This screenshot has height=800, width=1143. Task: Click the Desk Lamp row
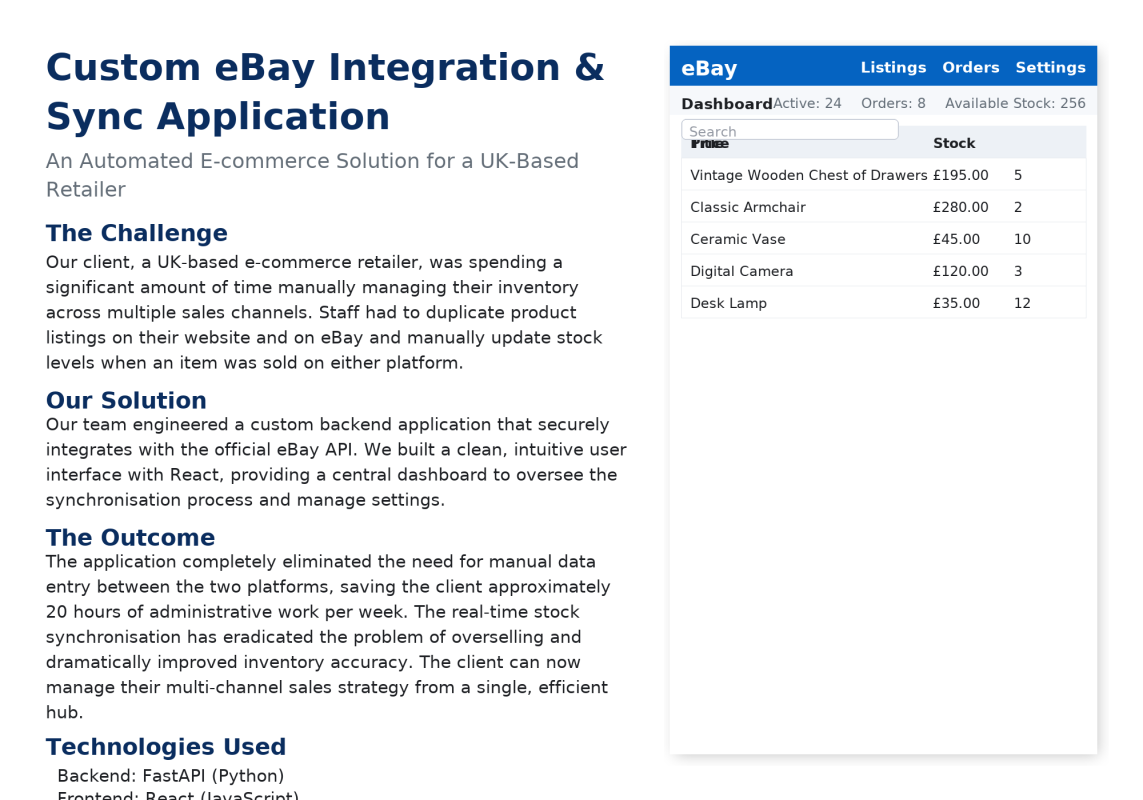[x=728, y=303]
